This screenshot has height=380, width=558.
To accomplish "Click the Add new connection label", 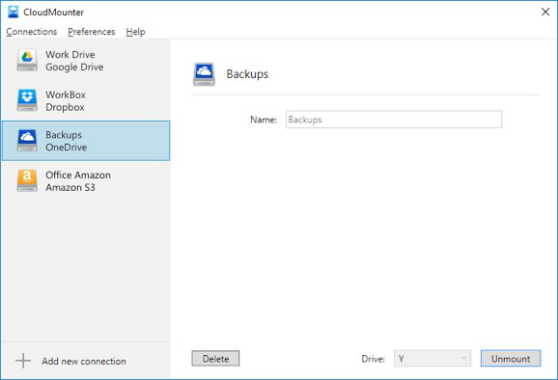I will click(84, 361).
